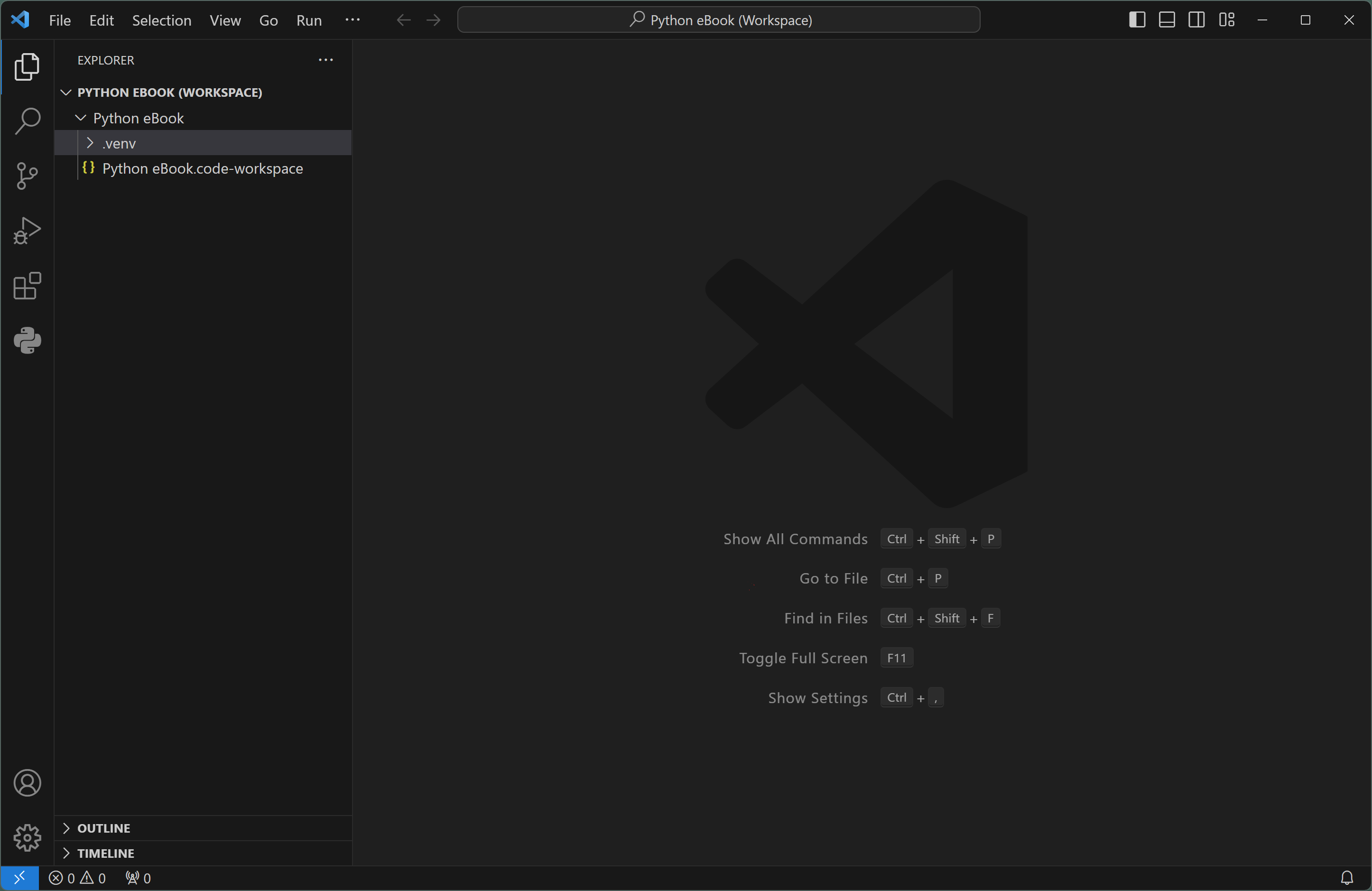Click the Toggle Full Screen hint

(x=803, y=658)
